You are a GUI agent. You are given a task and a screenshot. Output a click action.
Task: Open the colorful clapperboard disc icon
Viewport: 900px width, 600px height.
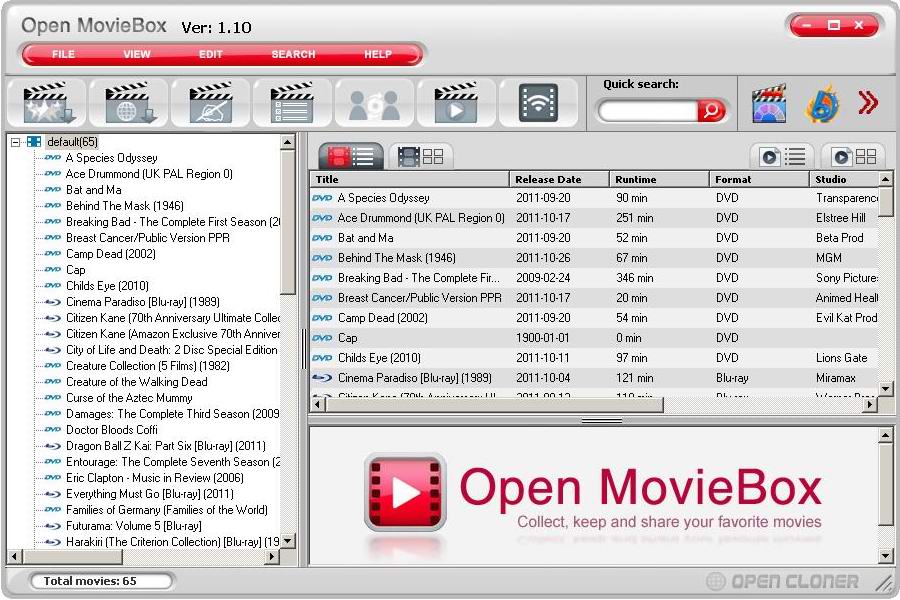769,104
